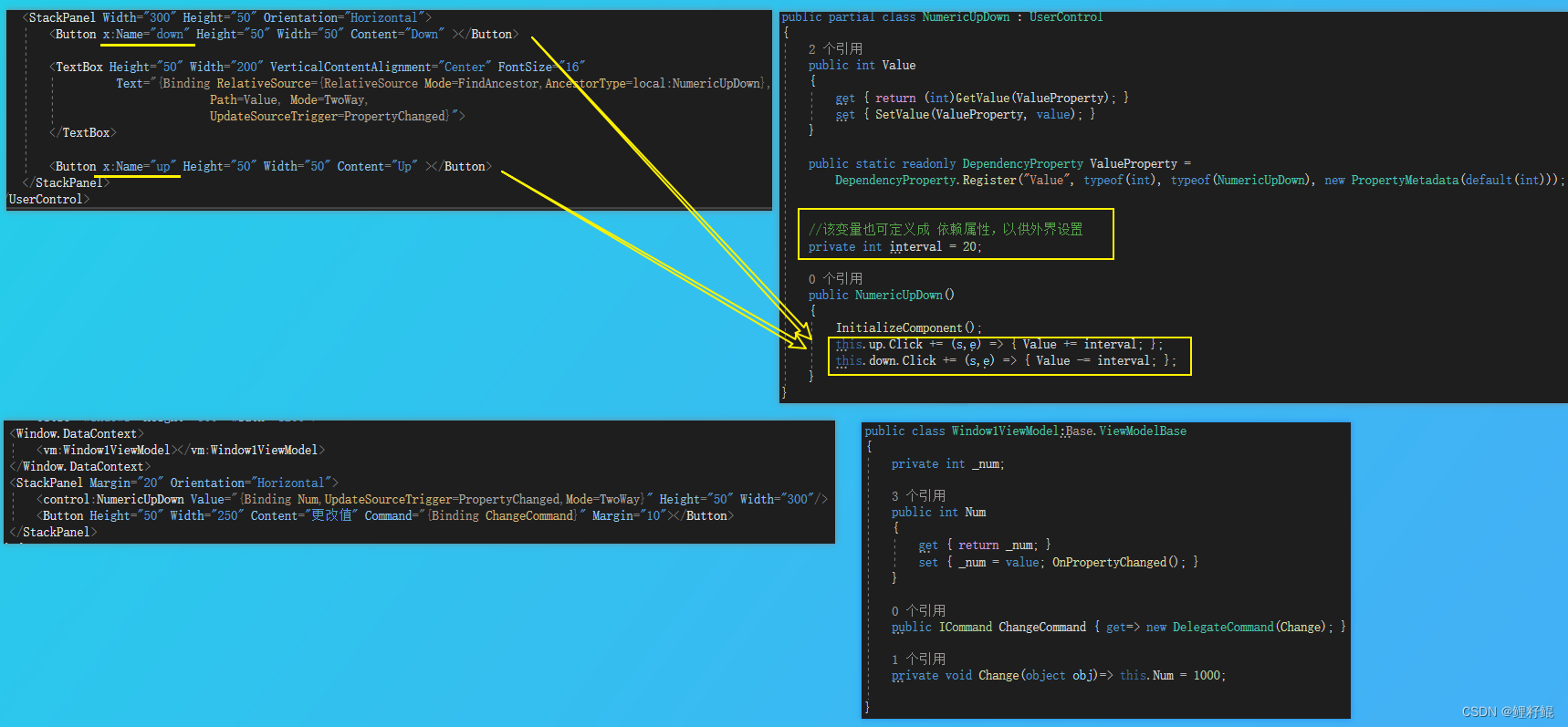The image size is (1568, 727).
Task: Click 'private int _num;' field line
Action: (x=947, y=463)
